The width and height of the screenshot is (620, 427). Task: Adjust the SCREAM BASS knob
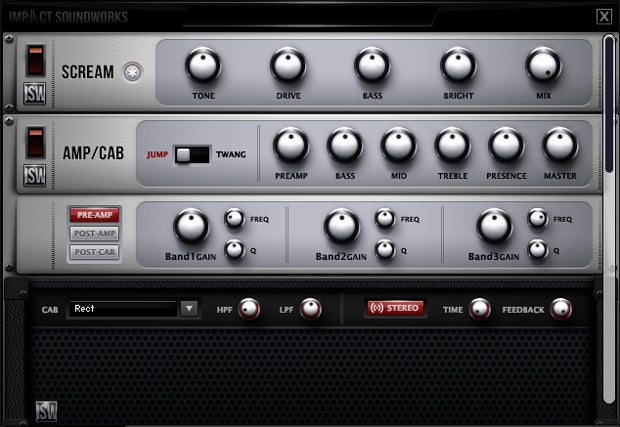[372, 66]
